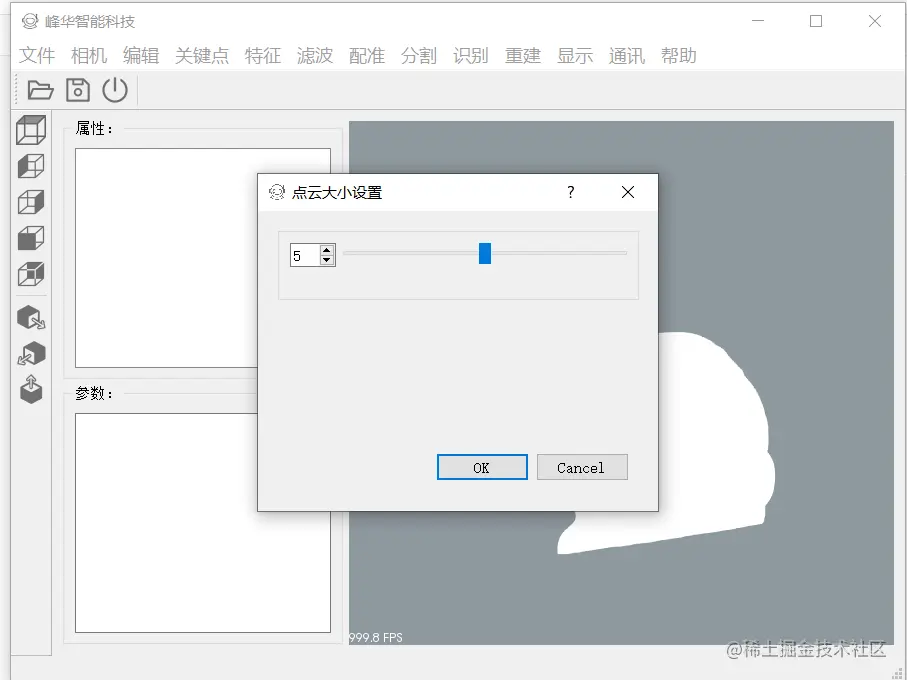This screenshot has height=680, width=907.
Task: Select cube view with dark front face
Action: [x=31, y=238]
